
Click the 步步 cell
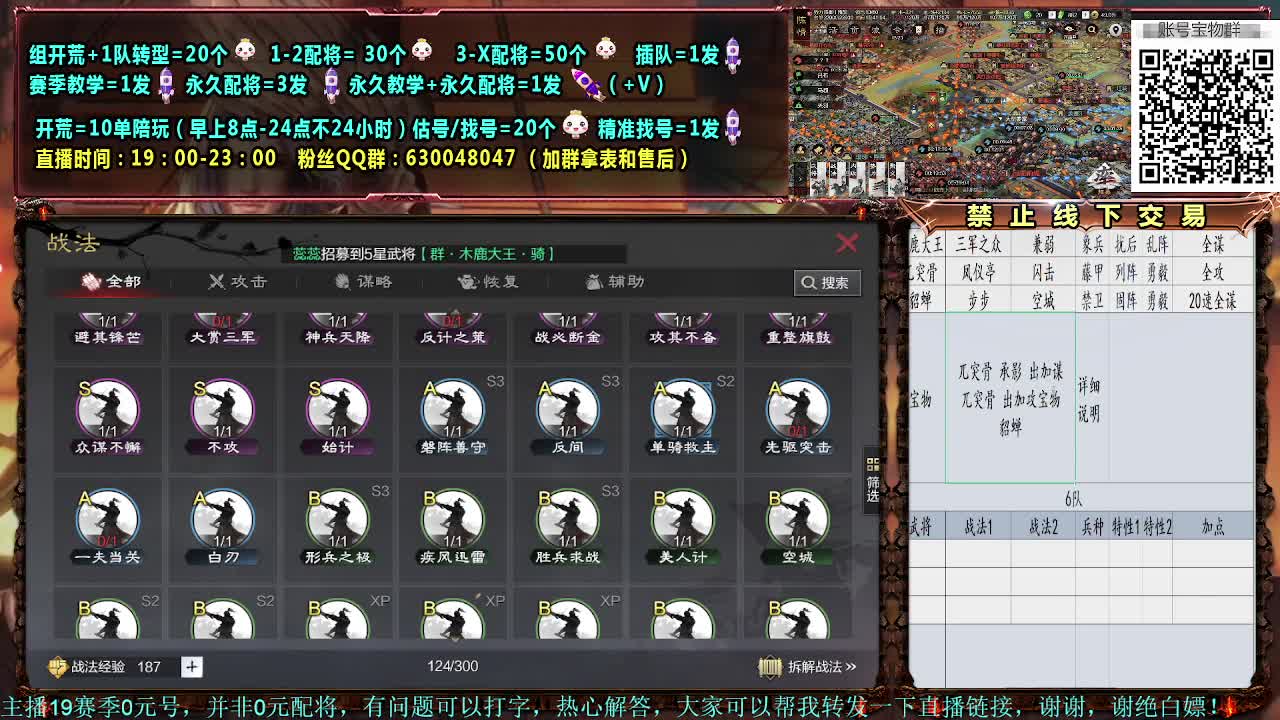(x=978, y=300)
